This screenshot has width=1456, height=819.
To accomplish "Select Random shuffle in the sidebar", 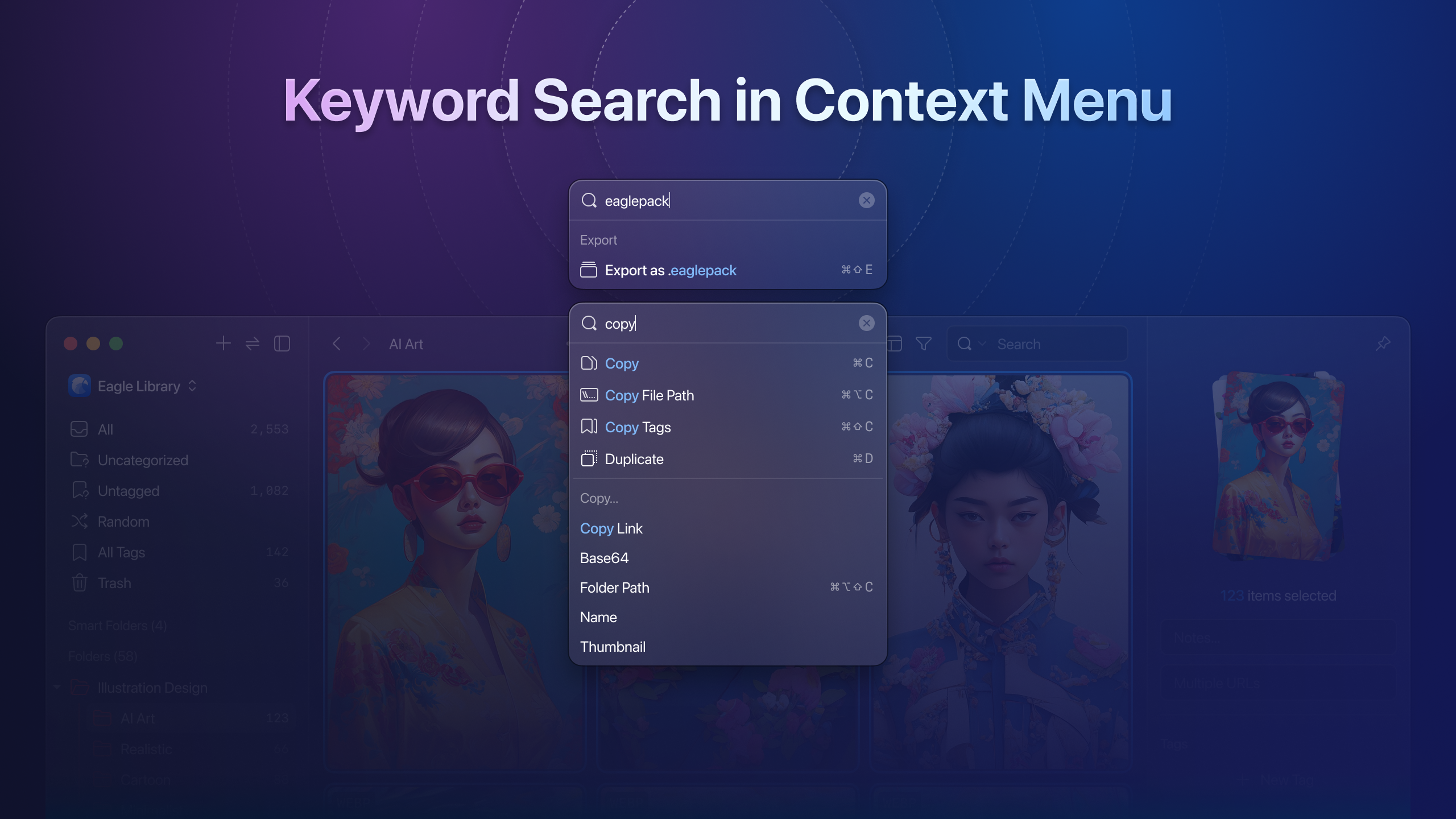I will pos(123,522).
